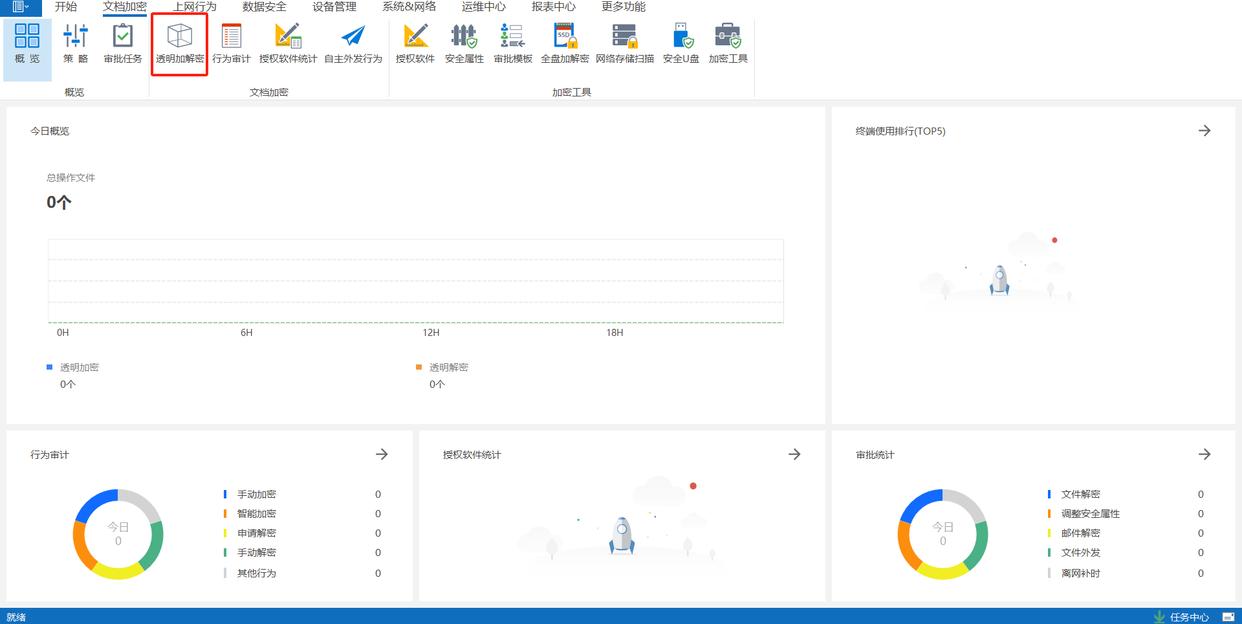Select the 策略 sliders icon

76,44
